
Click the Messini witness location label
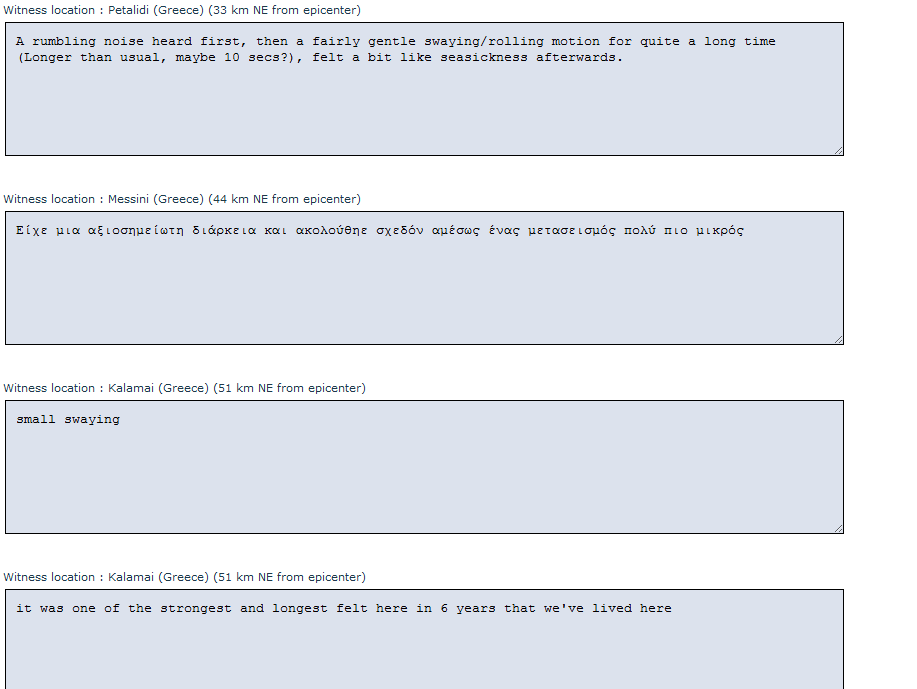[182, 199]
